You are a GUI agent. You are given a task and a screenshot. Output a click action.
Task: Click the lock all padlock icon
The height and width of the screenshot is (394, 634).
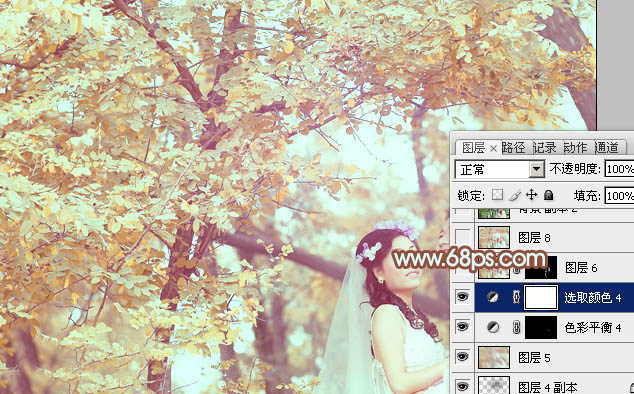click(x=548, y=195)
